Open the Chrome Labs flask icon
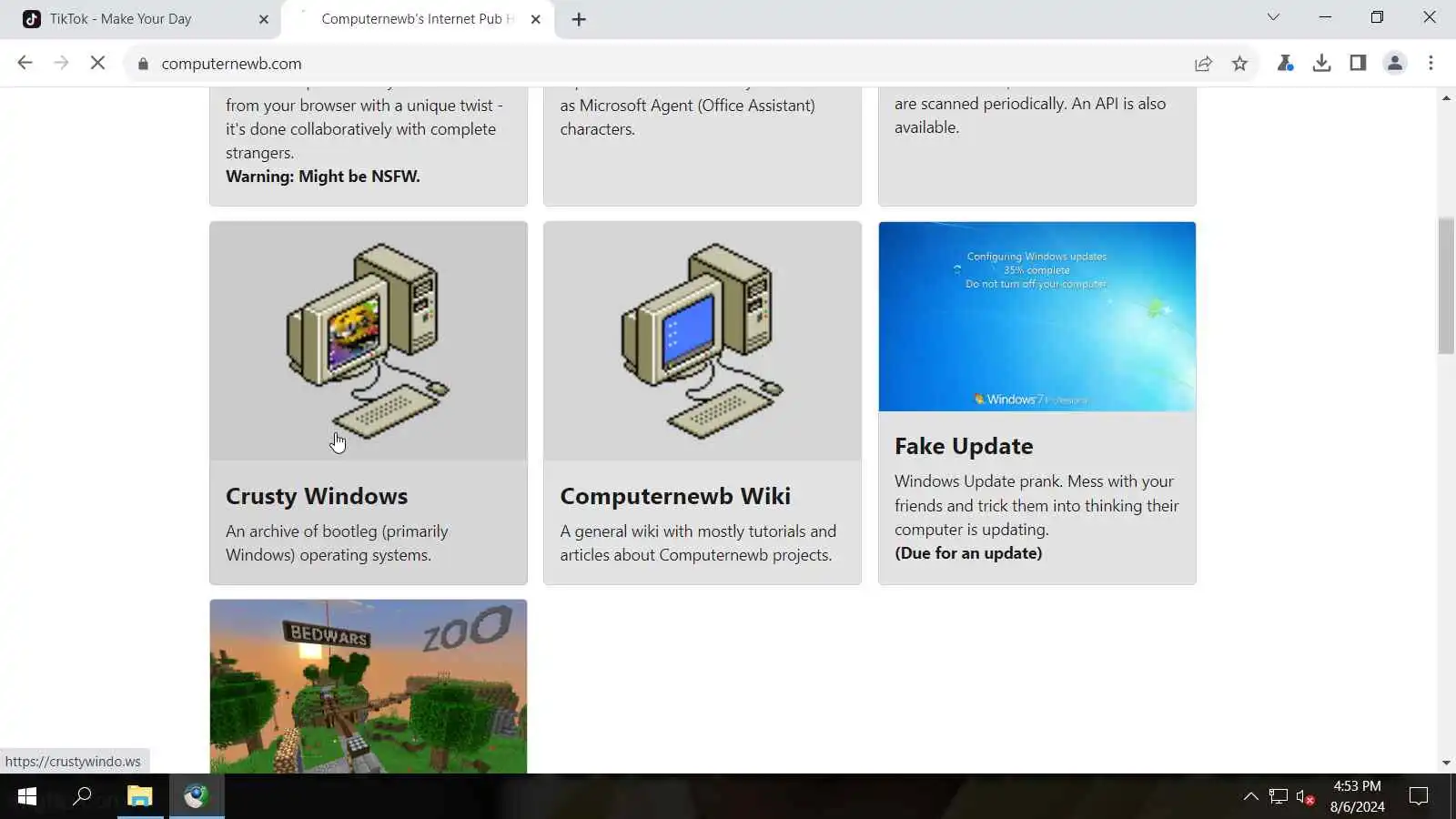 [1285, 63]
